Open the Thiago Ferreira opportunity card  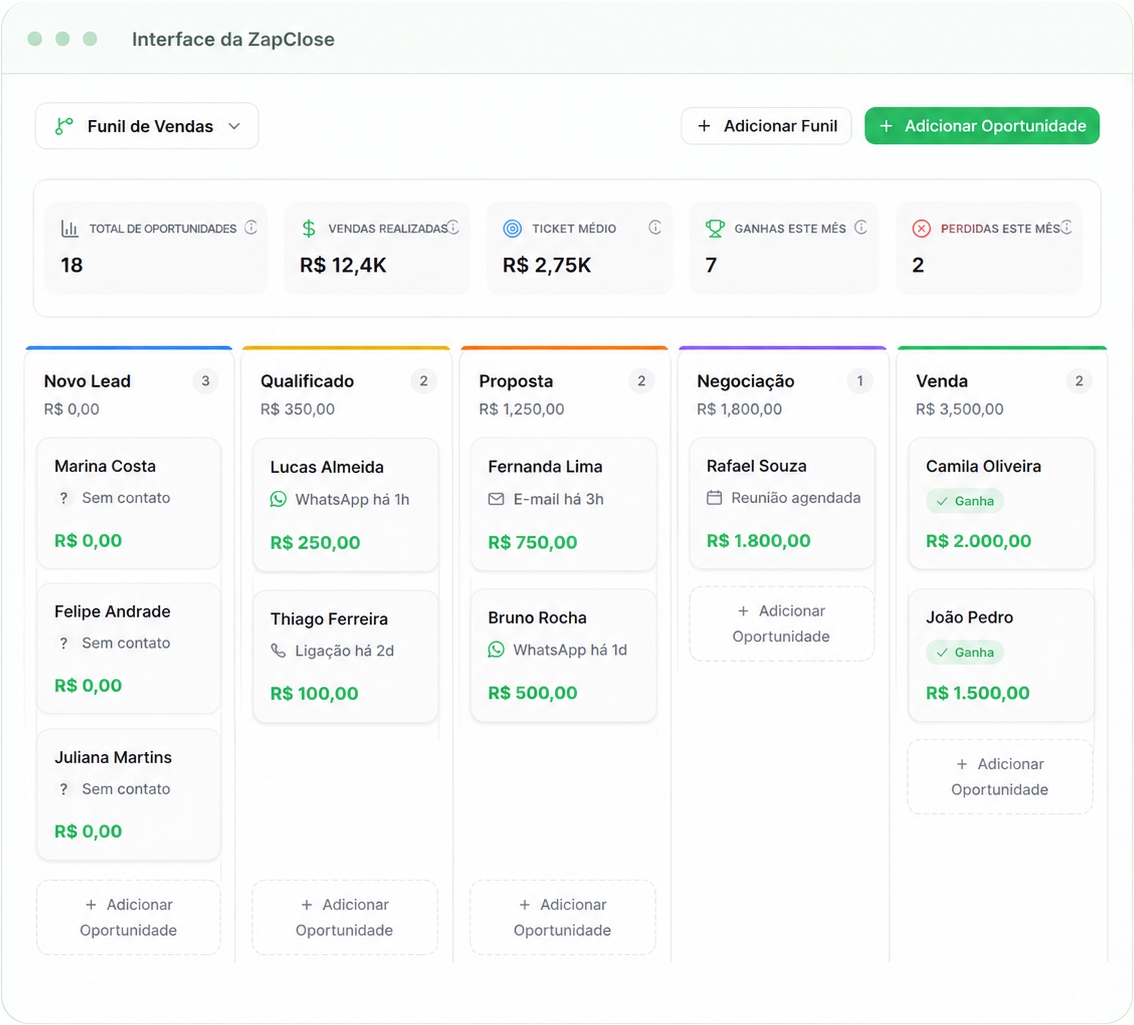(x=346, y=656)
